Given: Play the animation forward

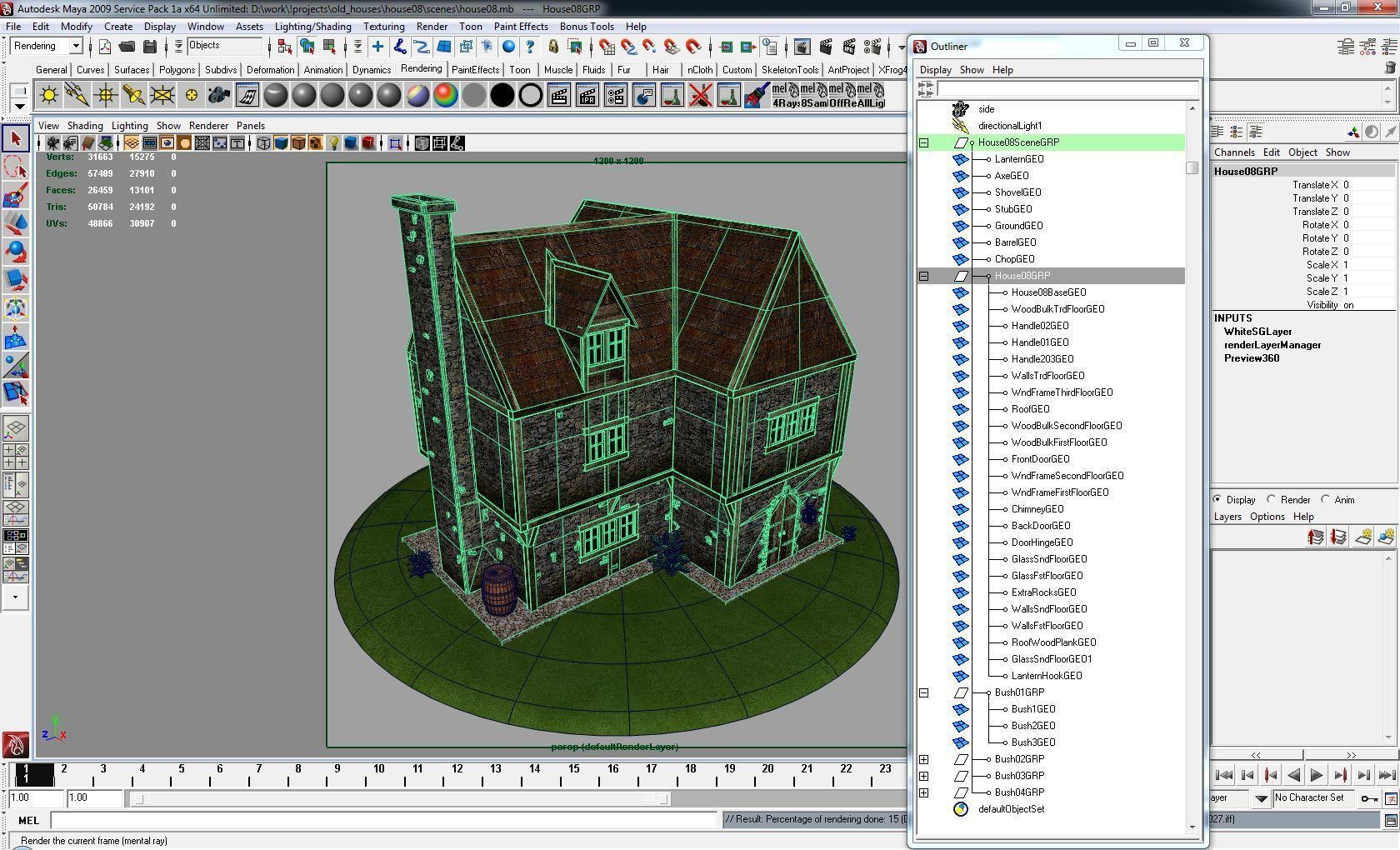Looking at the screenshot, I should point(1317,775).
